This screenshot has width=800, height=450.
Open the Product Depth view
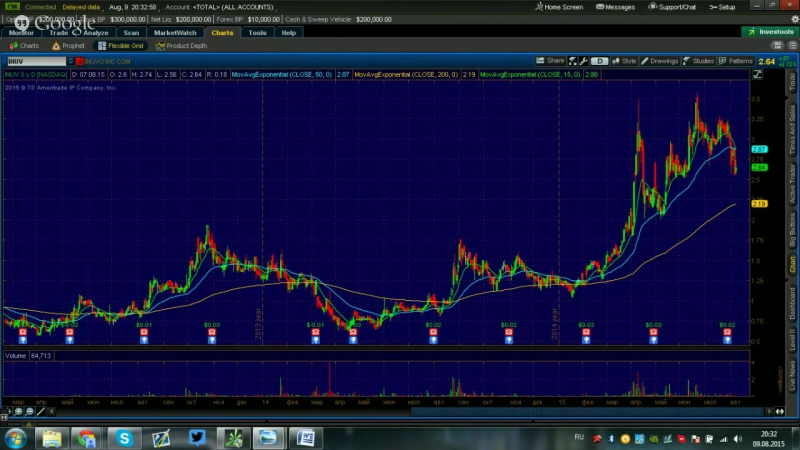[181, 46]
